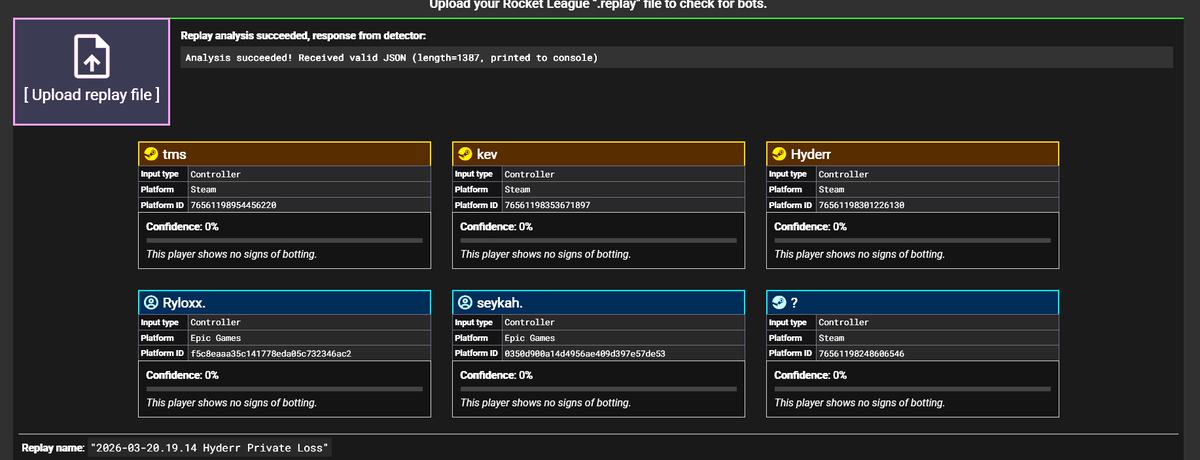Click Steam platform value in tms card
The image size is (1200, 460).
203,189
